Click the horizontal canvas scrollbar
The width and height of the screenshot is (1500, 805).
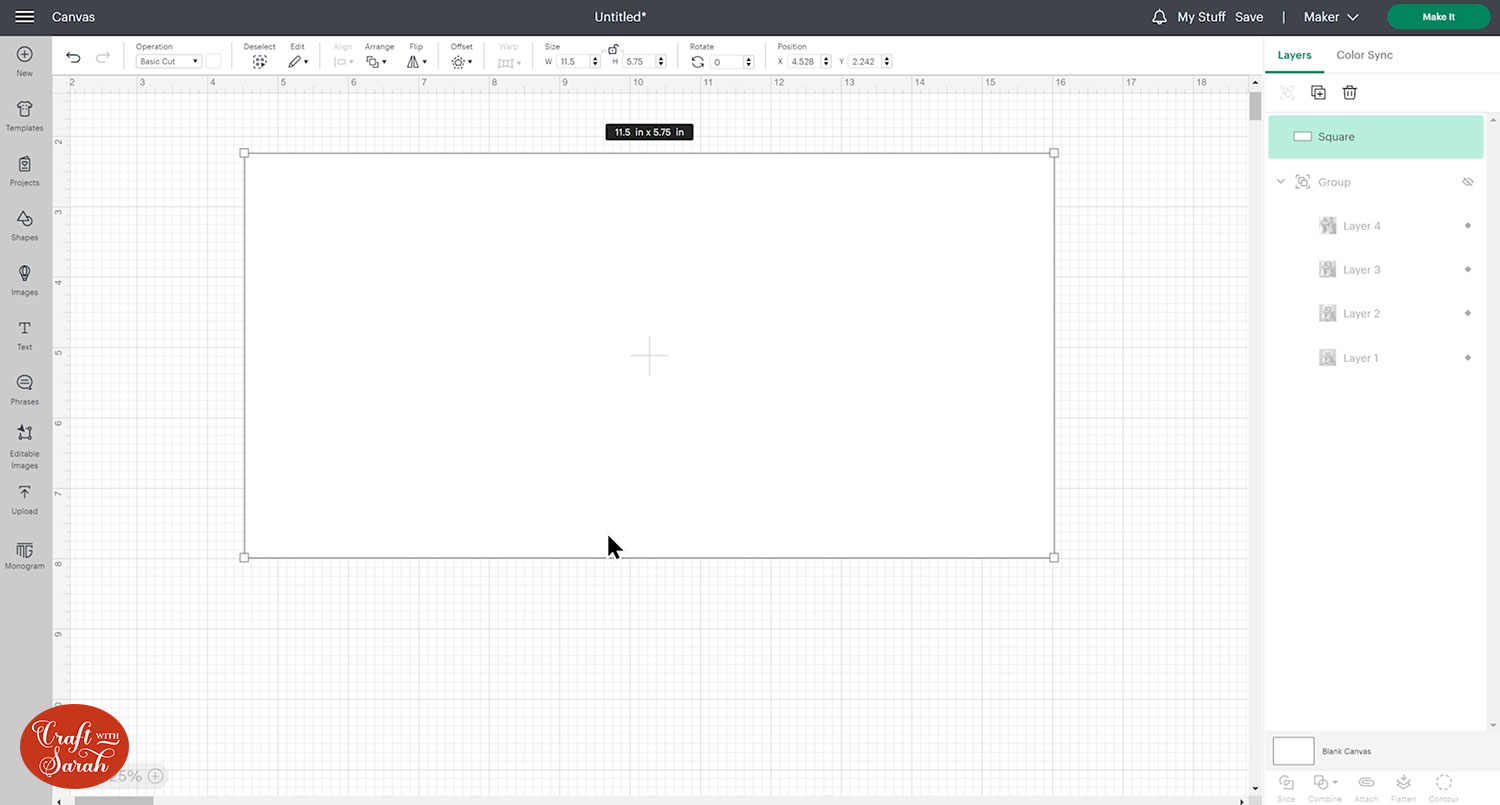(113, 800)
